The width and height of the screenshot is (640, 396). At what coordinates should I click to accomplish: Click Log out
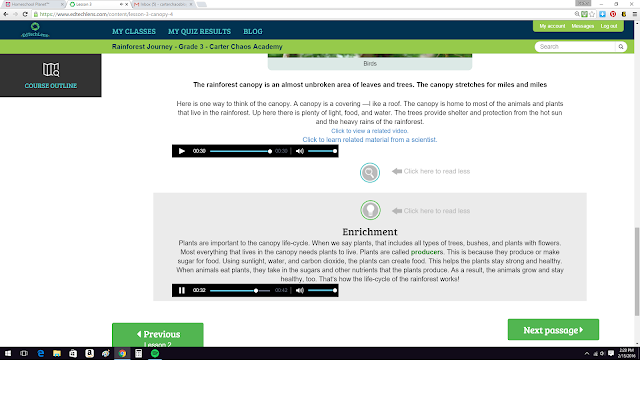pyautogui.click(x=609, y=26)
